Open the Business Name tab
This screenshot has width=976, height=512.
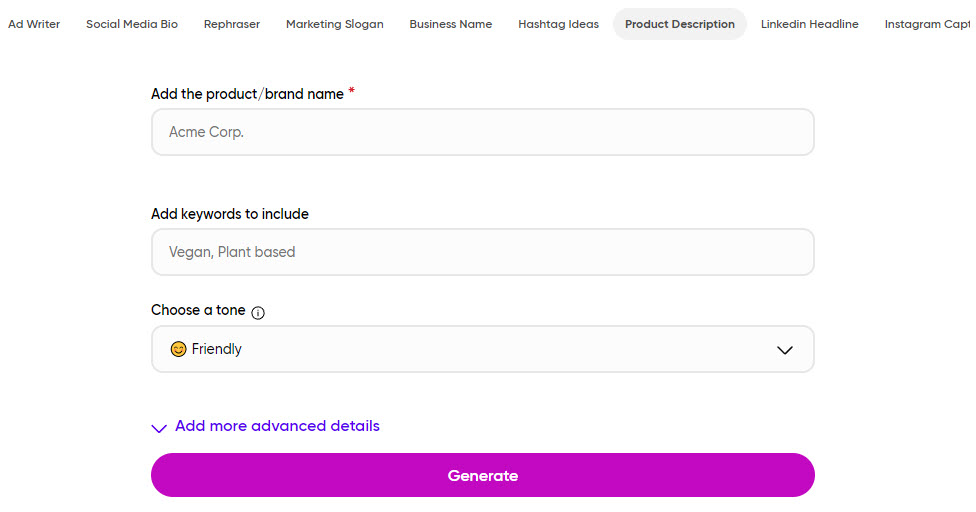[x=451, y=24]
